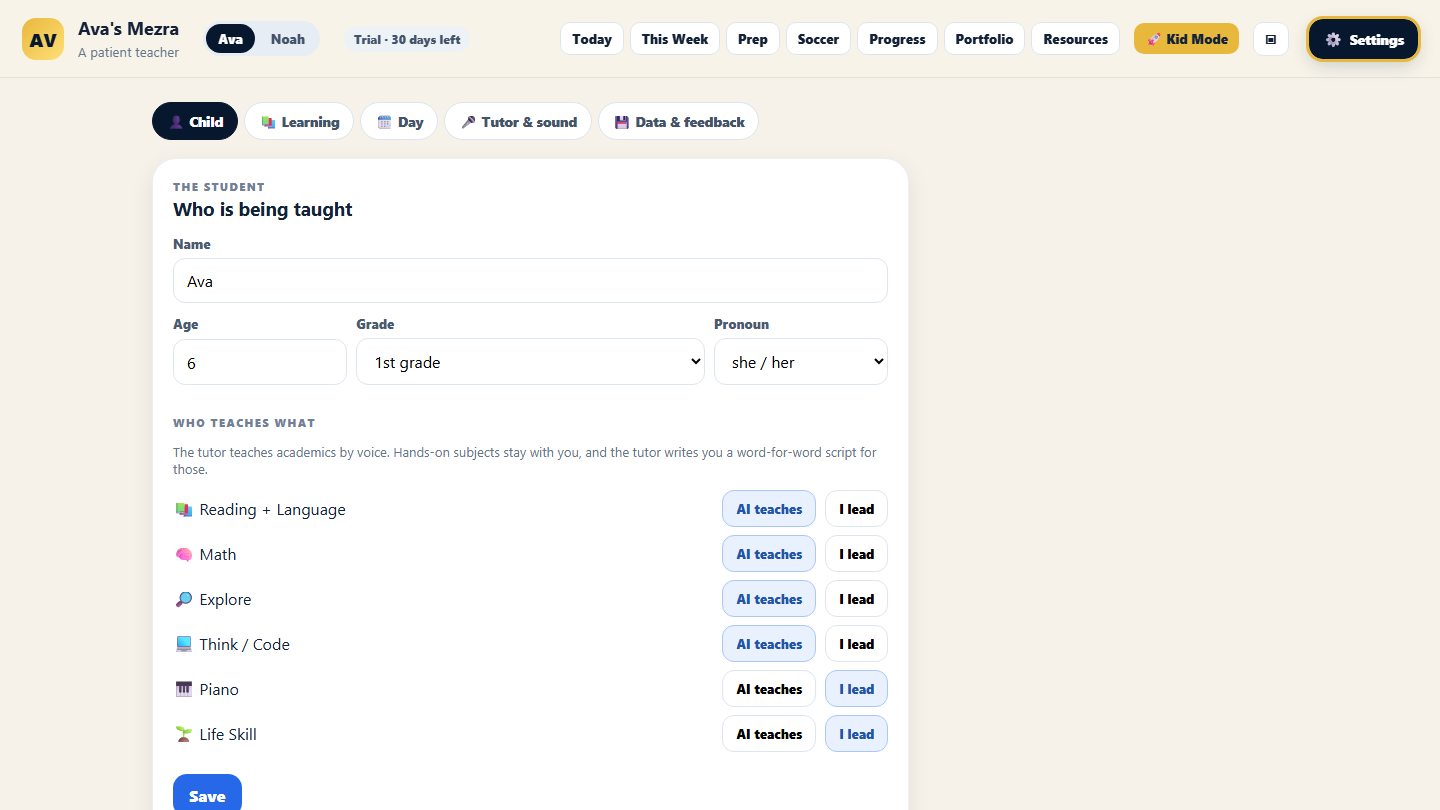
Task: Click the brain icon beside Math
Action: click(183, 554)
